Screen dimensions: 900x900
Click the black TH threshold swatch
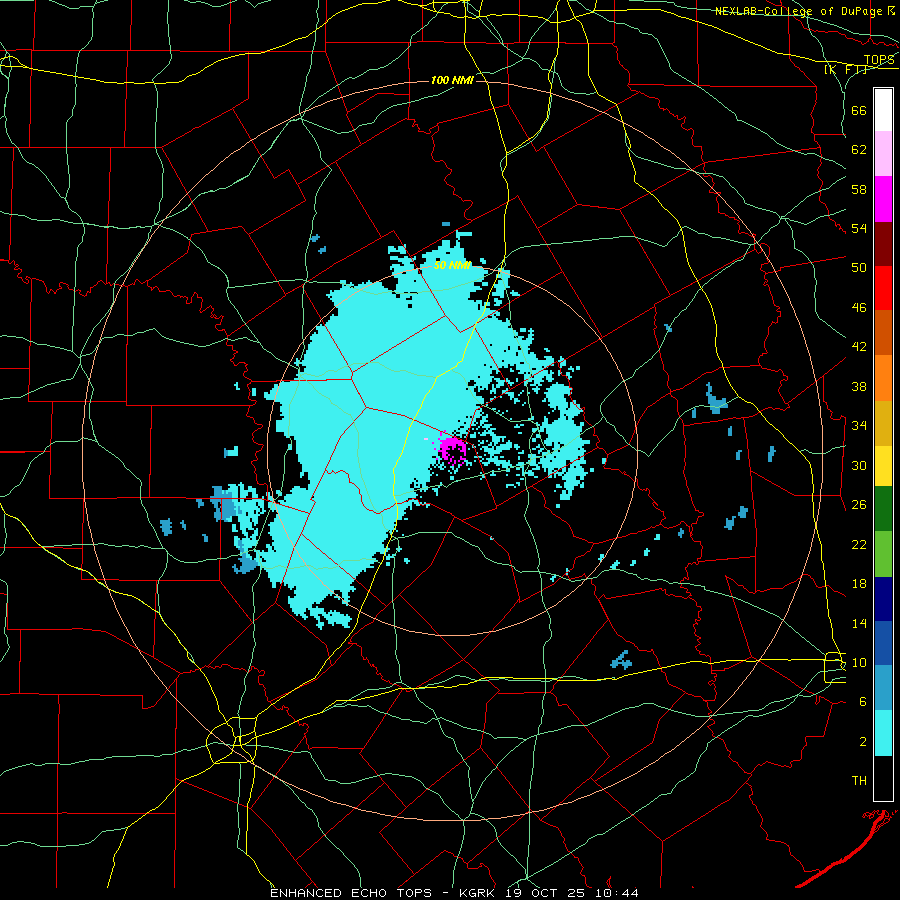(883, 778)
